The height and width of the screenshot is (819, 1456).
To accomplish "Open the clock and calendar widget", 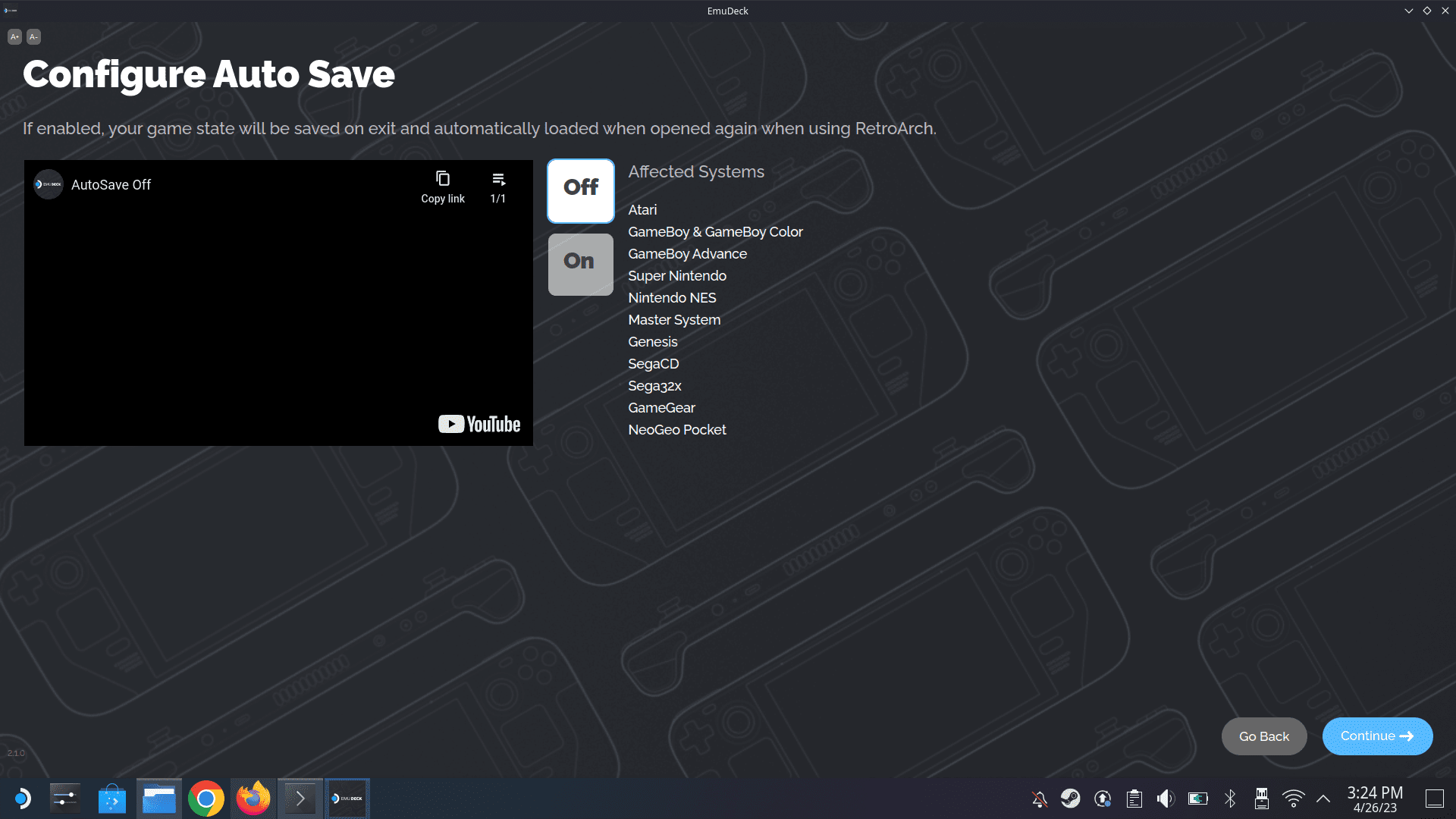I will (x=1375, y=799).
